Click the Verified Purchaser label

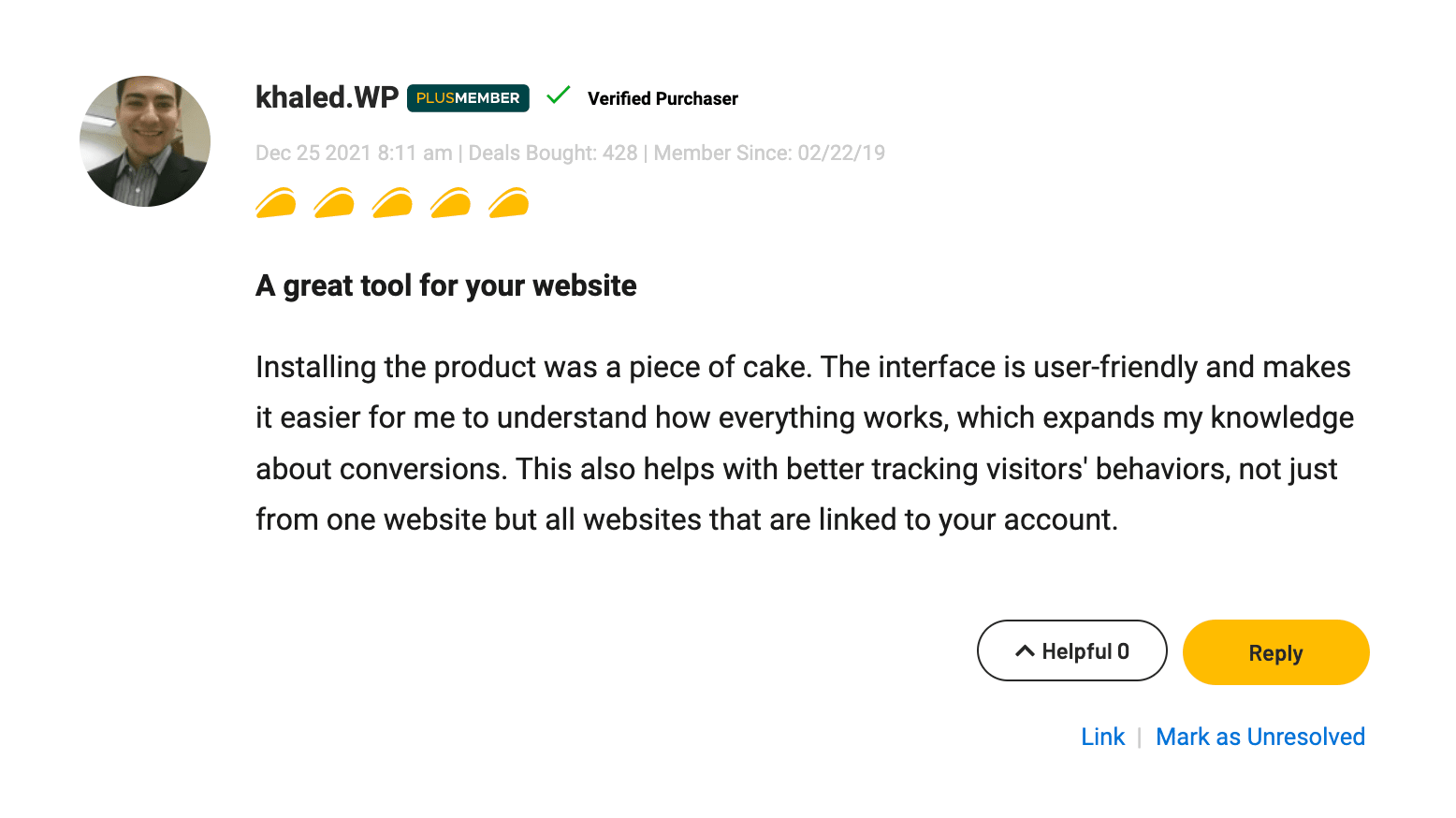[662, 98]
